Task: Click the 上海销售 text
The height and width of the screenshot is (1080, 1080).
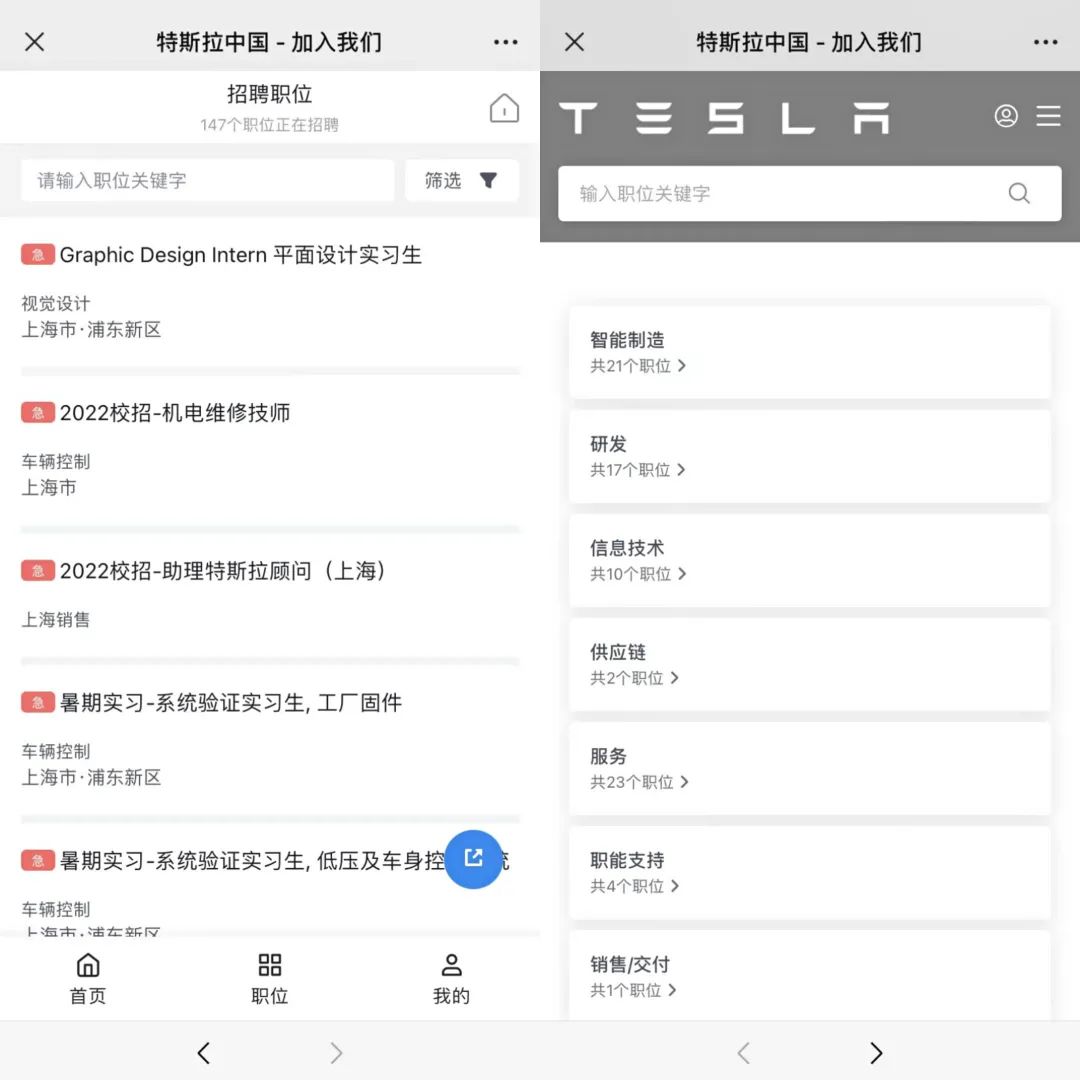Action: pyautogui.click(x=56, y=620)
